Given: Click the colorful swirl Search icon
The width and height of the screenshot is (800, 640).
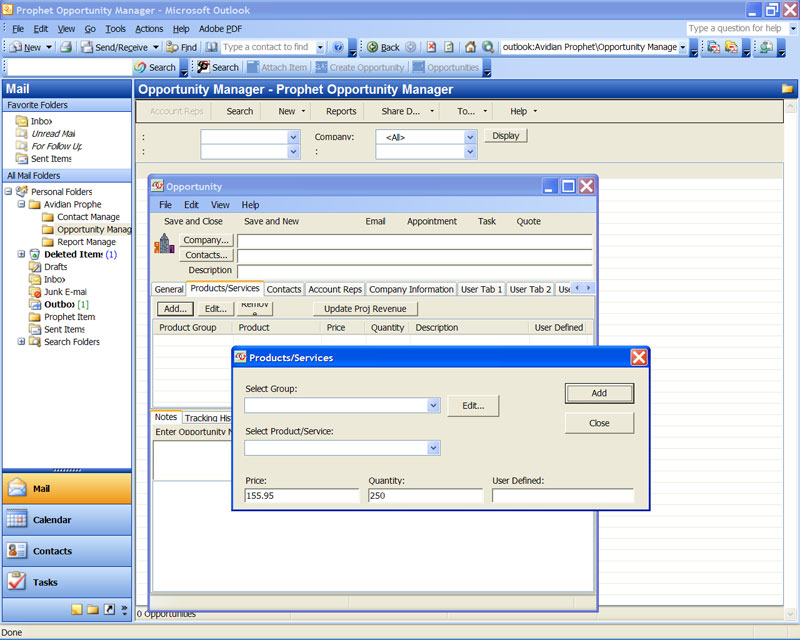Looking at the screenshot, I should 140,67.
